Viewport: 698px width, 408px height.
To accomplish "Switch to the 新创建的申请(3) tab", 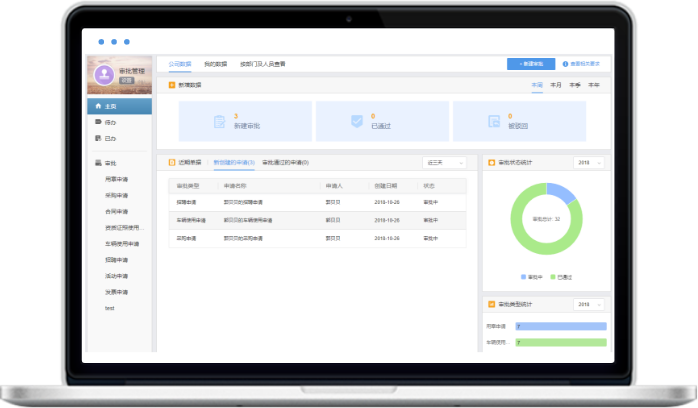I will point(234,162).
